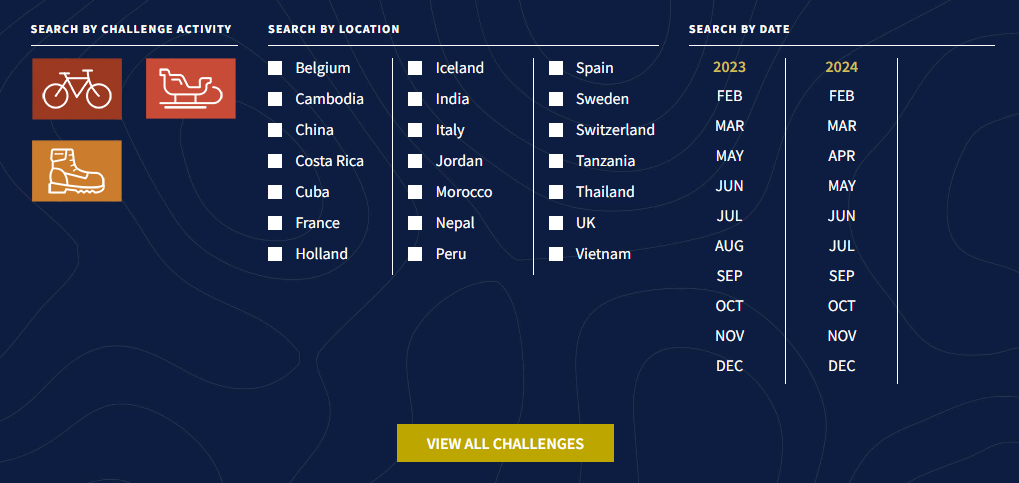Select the 2023 year heading

(x=729, y=67)
